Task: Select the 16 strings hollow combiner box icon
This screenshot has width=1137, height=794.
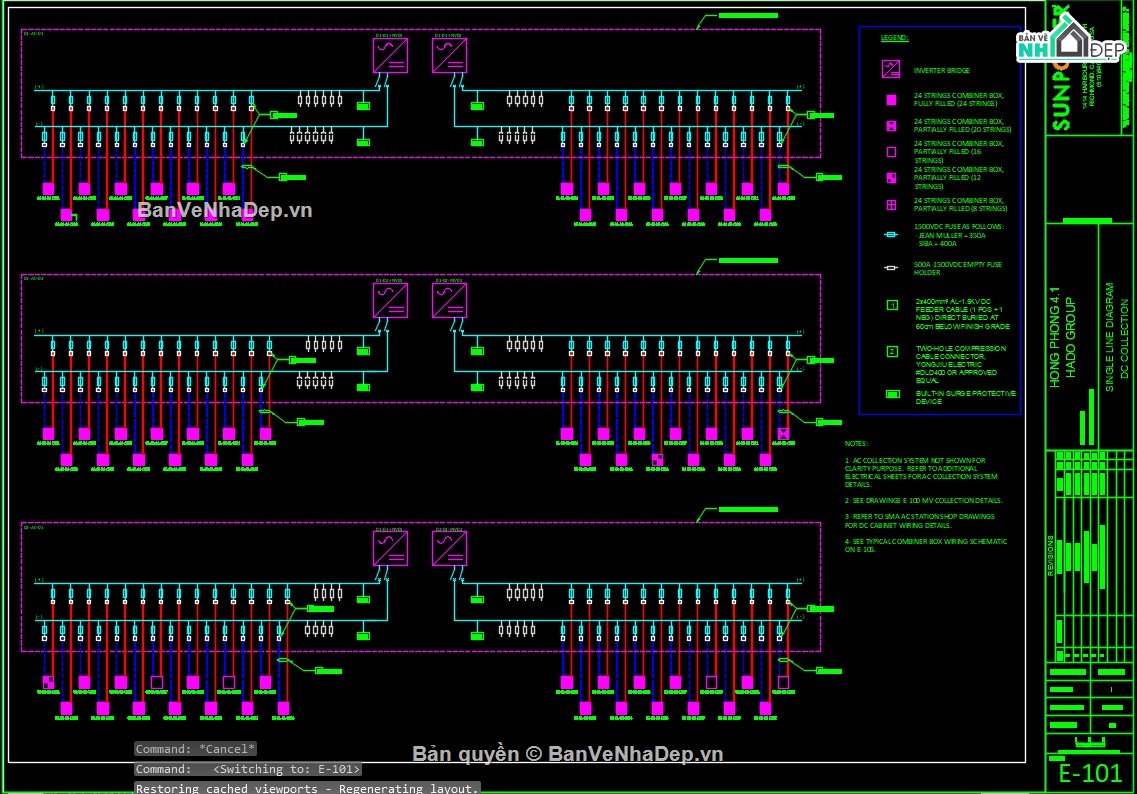Action: tap(890, 152)
